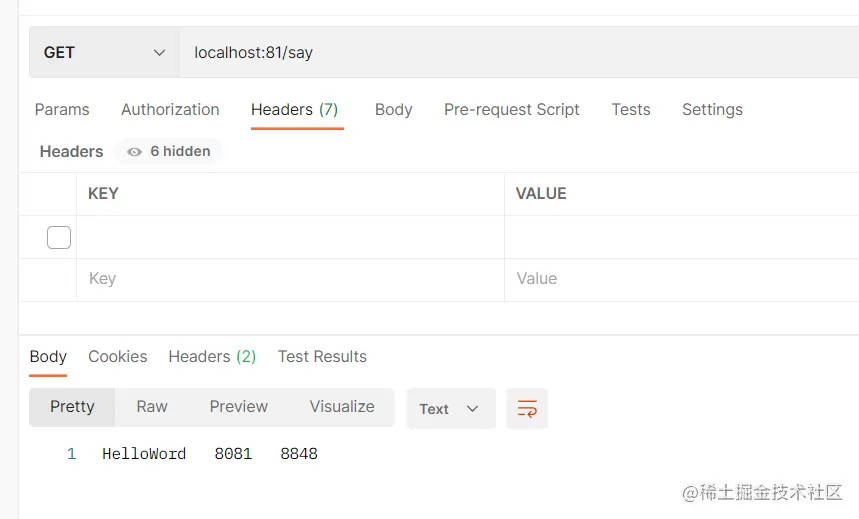Viewport: 859px width, 519px height.
Task: Choose the Pretty response view
Action: coord(72,407)
